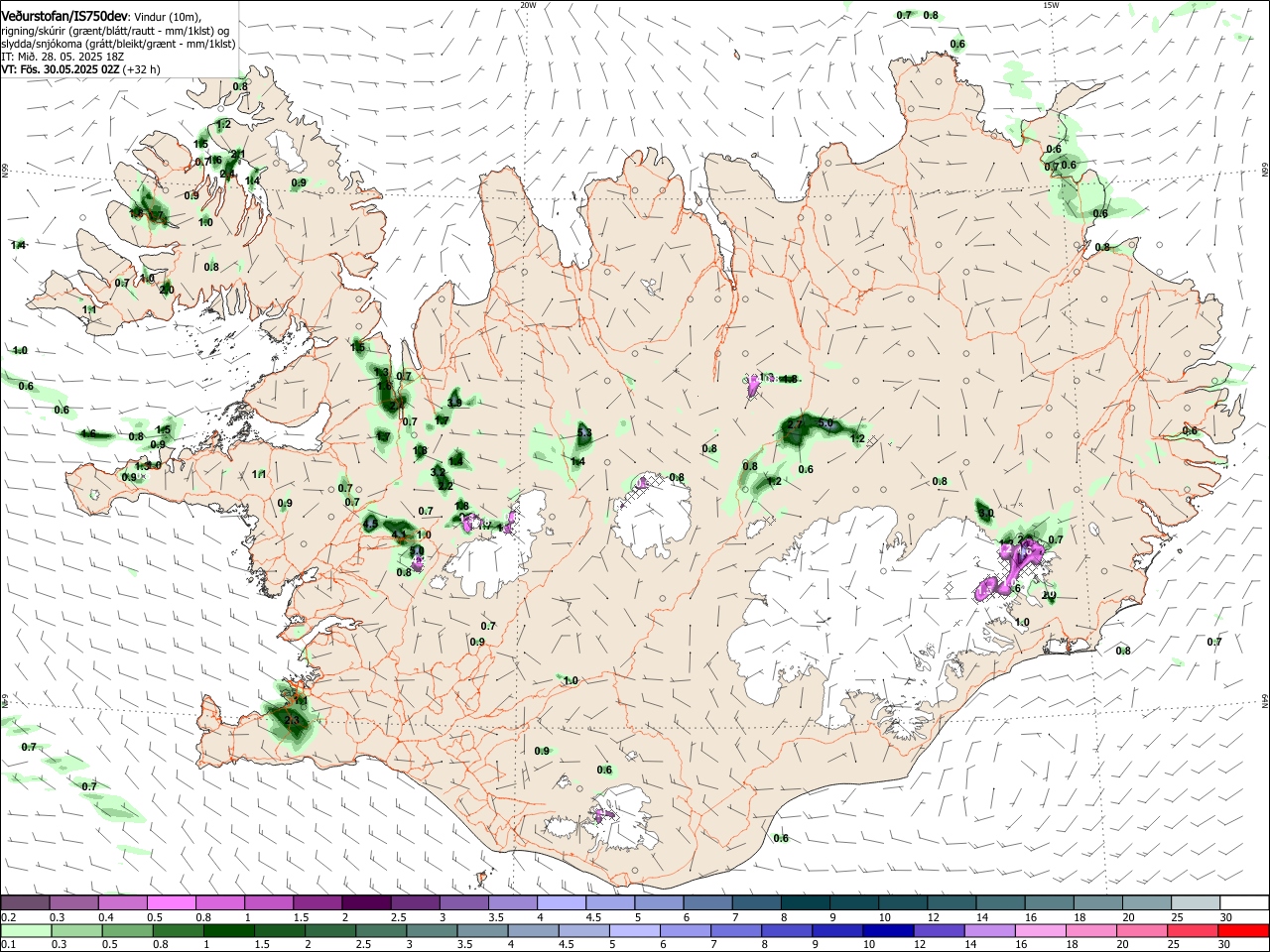The width and height of the screenshot is (1270, 952).
Task: Click the 4.5 precipitation value on map
Action: (x=371, y=523)
